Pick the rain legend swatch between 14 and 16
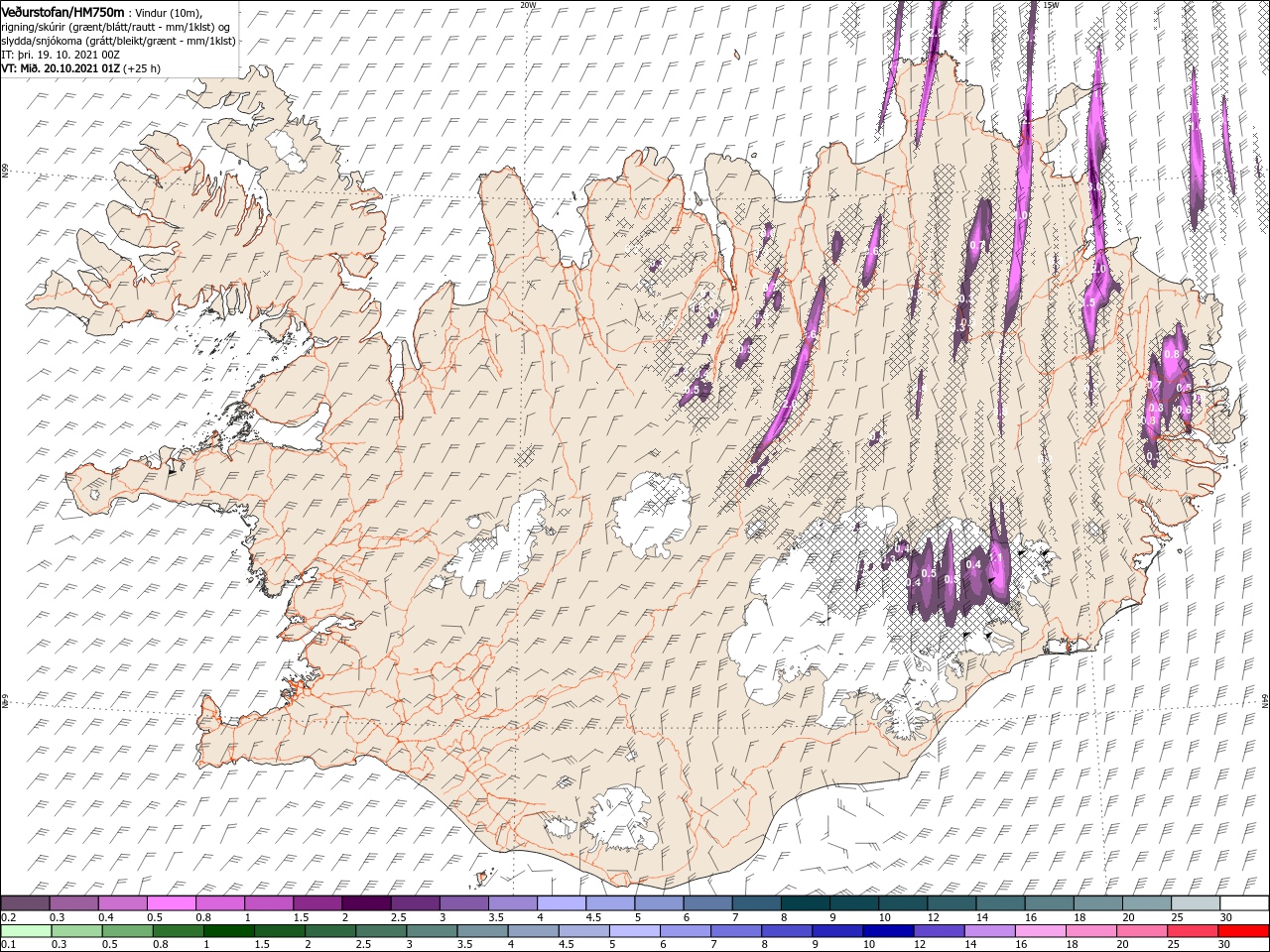 989,931
